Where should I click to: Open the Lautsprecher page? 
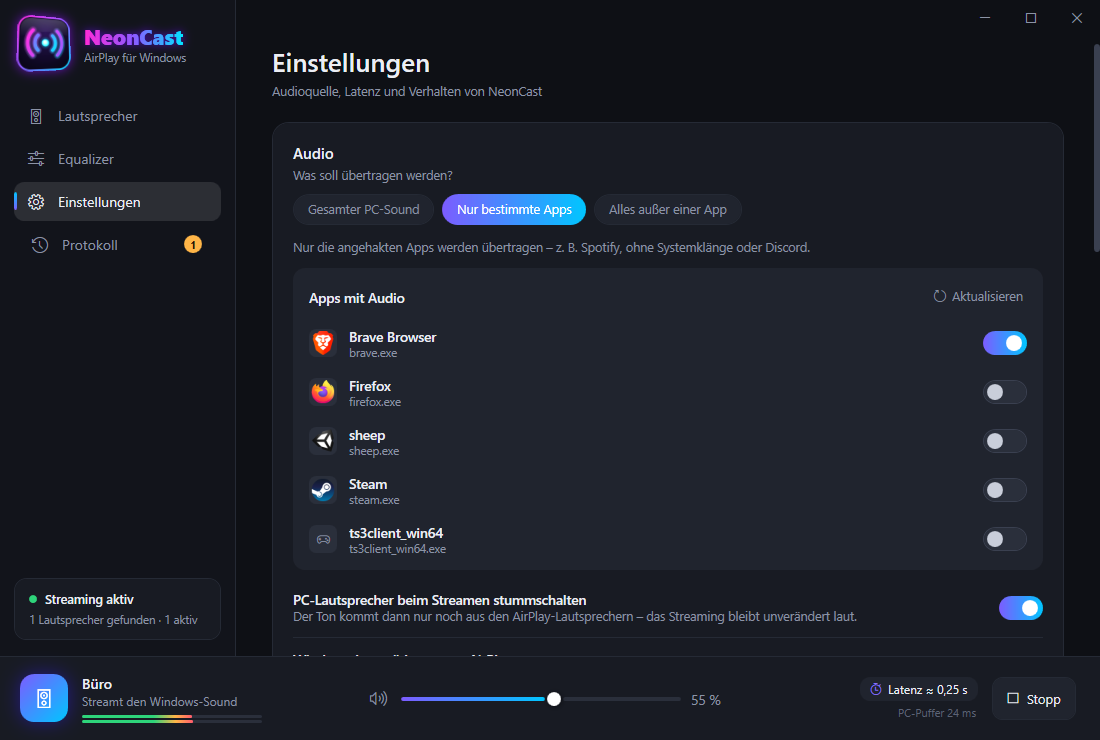(117, 116)
